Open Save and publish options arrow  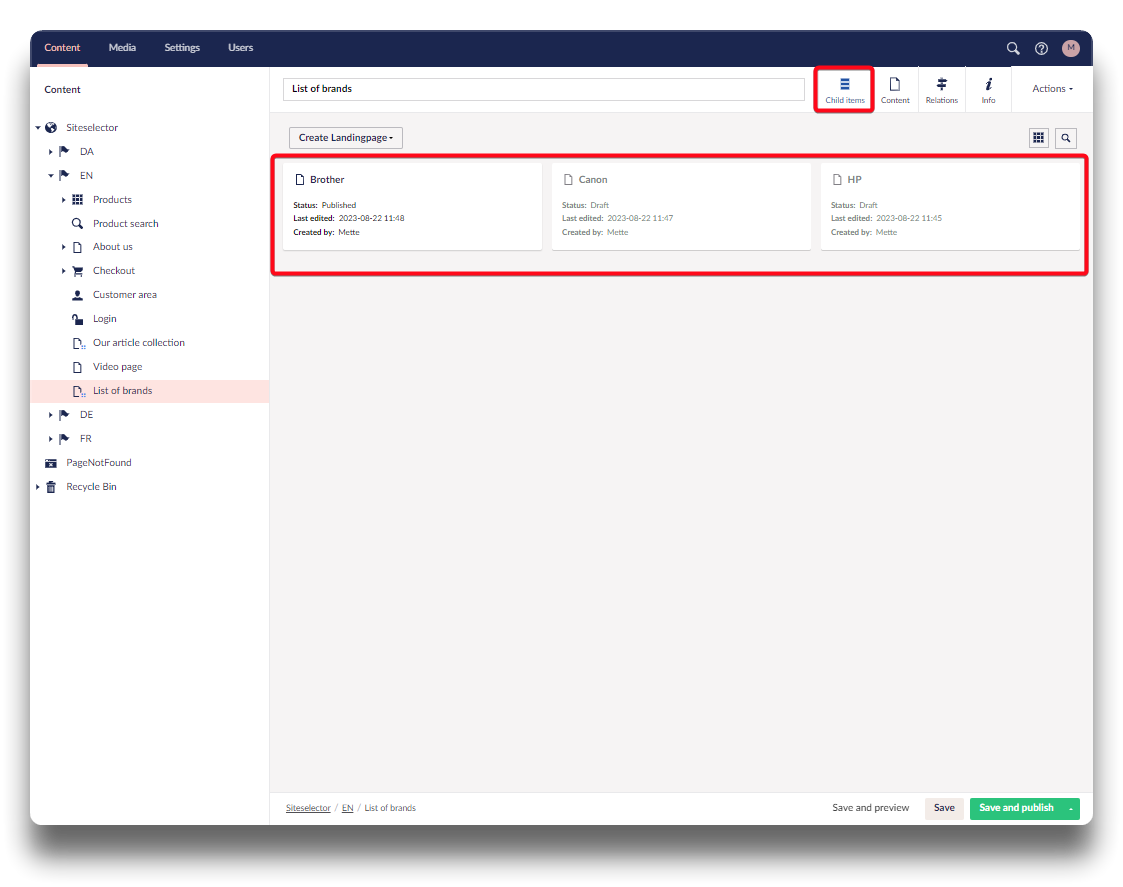tap(1071, 808)
